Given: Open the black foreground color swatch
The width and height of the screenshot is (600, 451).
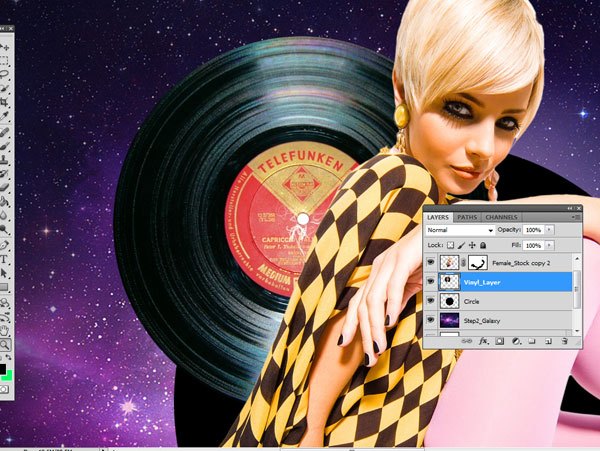Looking at the screenshot, I should coord(3,369).
